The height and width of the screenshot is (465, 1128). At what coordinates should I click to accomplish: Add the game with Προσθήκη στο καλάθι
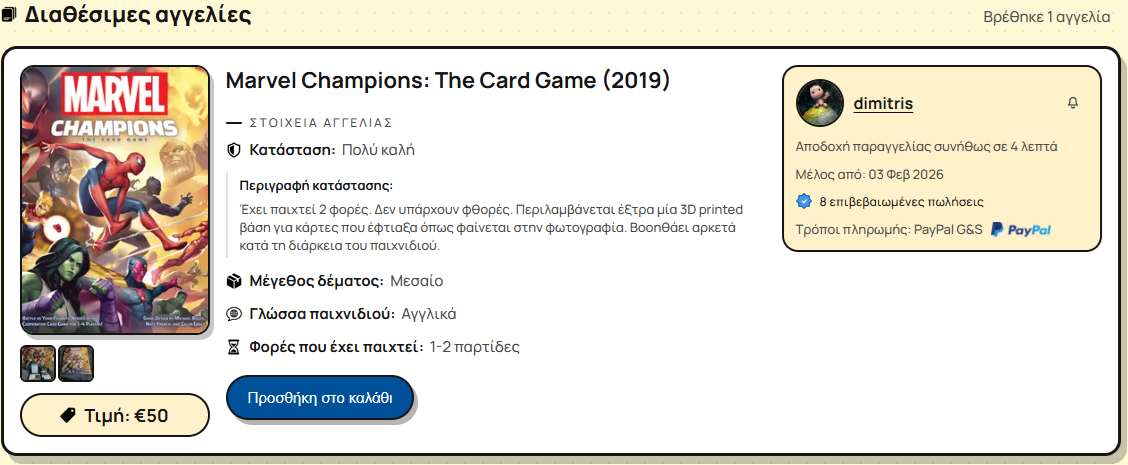point(320,398)
